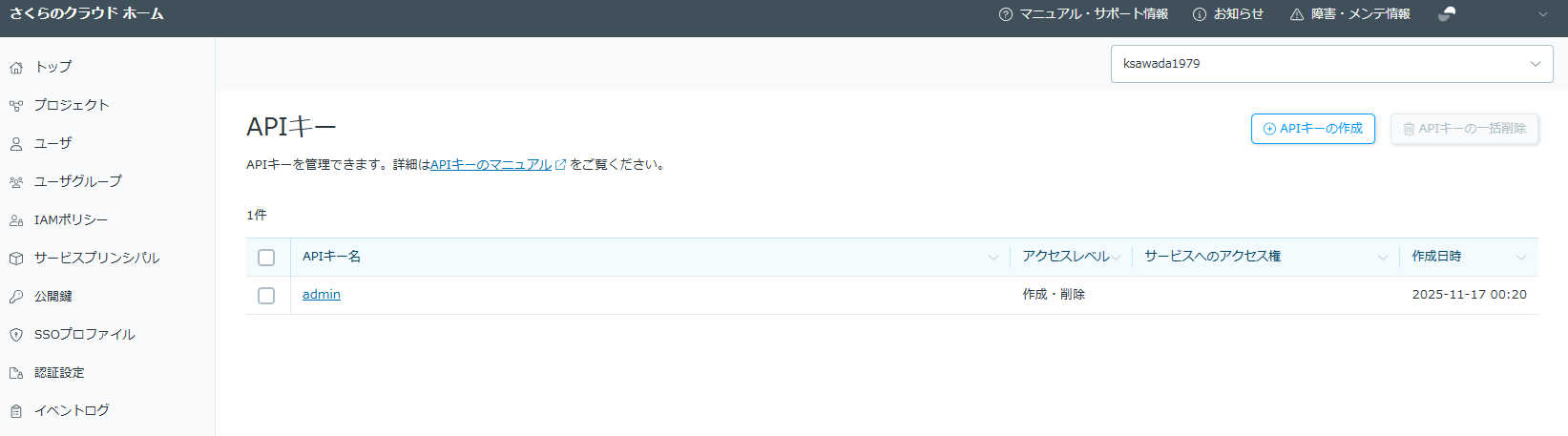Click the plus icon in APIキーの作成 button
Screen dimensions: 1568x436
pyautogui.click(x=1269, y=129)
